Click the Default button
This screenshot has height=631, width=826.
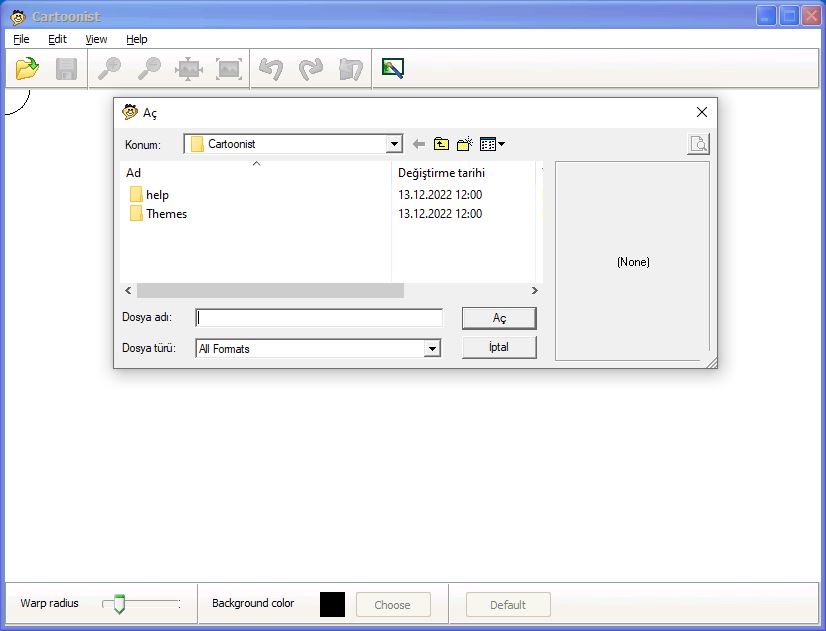point(508,605)
